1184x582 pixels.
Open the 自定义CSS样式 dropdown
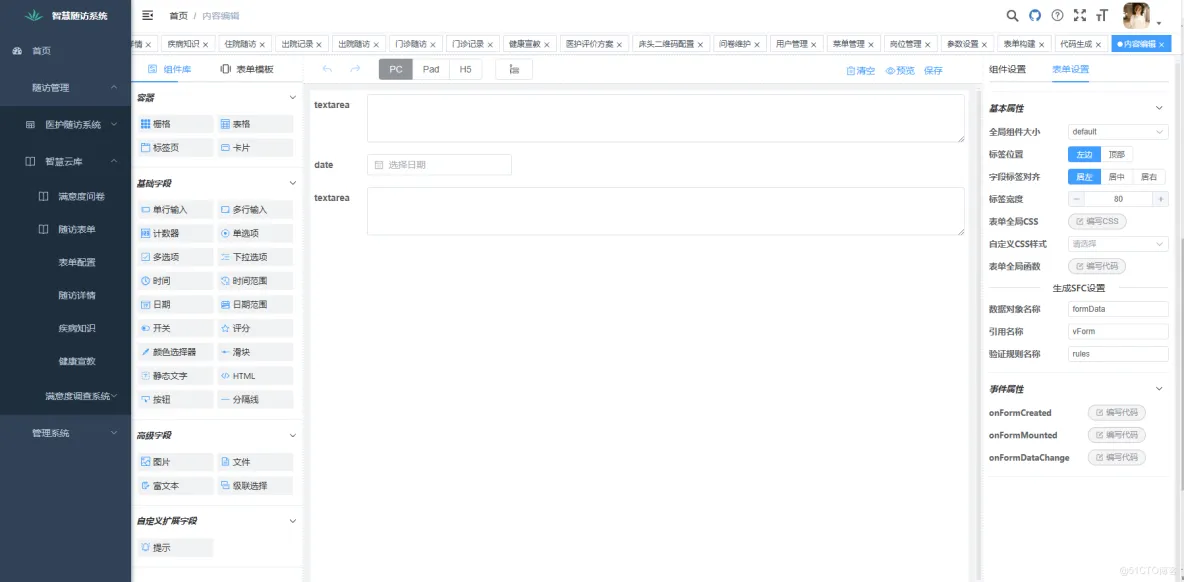point(1118,244)
